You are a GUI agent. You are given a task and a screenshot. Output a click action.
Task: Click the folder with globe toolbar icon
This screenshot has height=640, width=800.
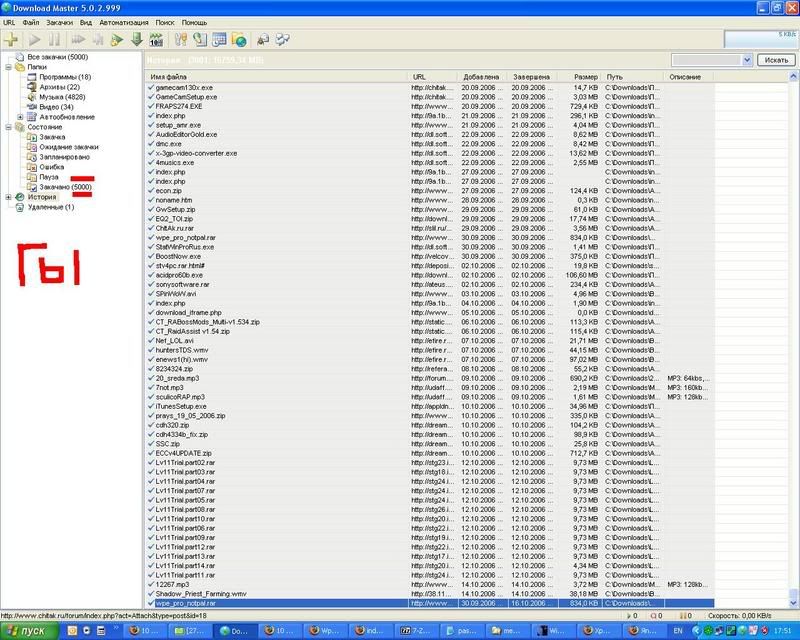click(239, 39)
